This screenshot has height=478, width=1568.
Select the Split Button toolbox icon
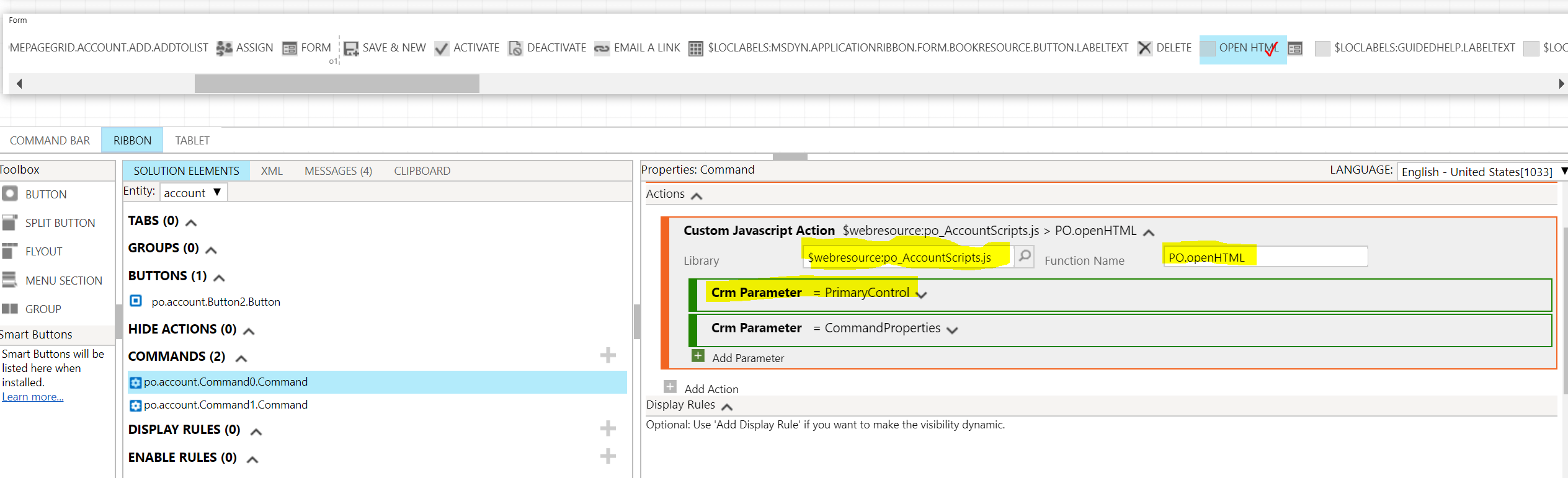click(x=9, y=223)
